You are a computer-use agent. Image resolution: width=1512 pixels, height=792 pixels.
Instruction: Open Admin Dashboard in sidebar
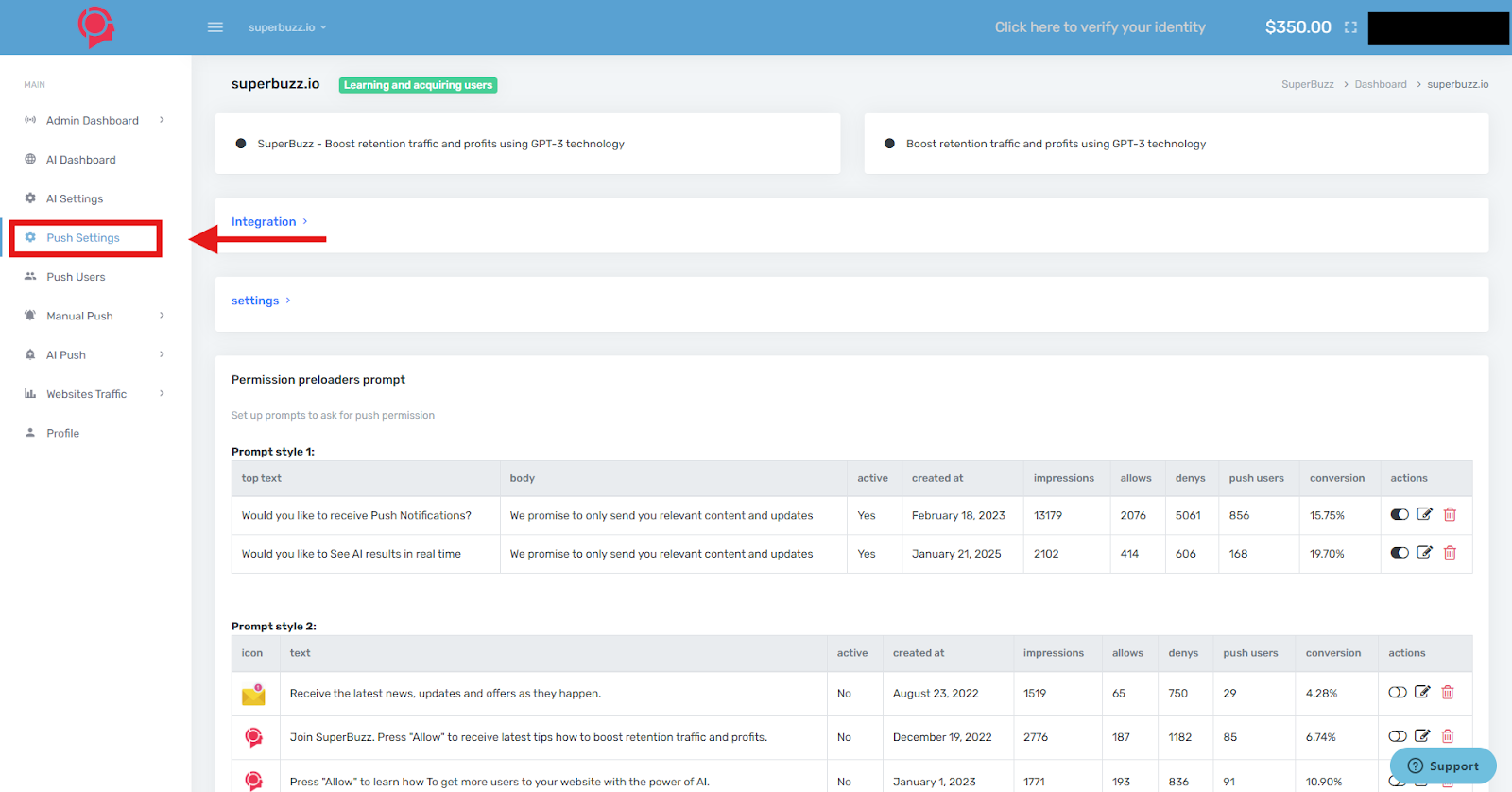(93, 121)
